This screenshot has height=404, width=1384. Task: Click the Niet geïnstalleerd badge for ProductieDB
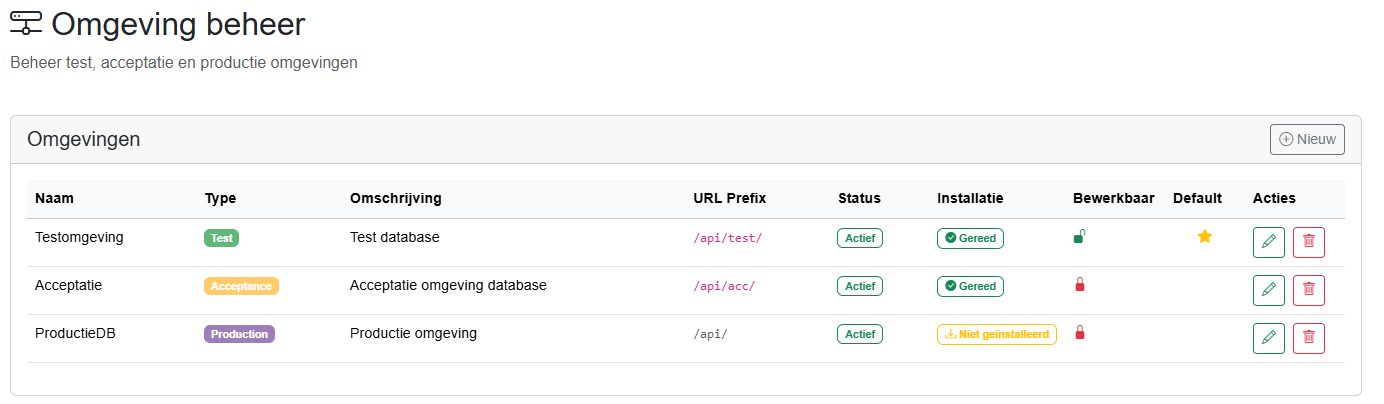996,334
